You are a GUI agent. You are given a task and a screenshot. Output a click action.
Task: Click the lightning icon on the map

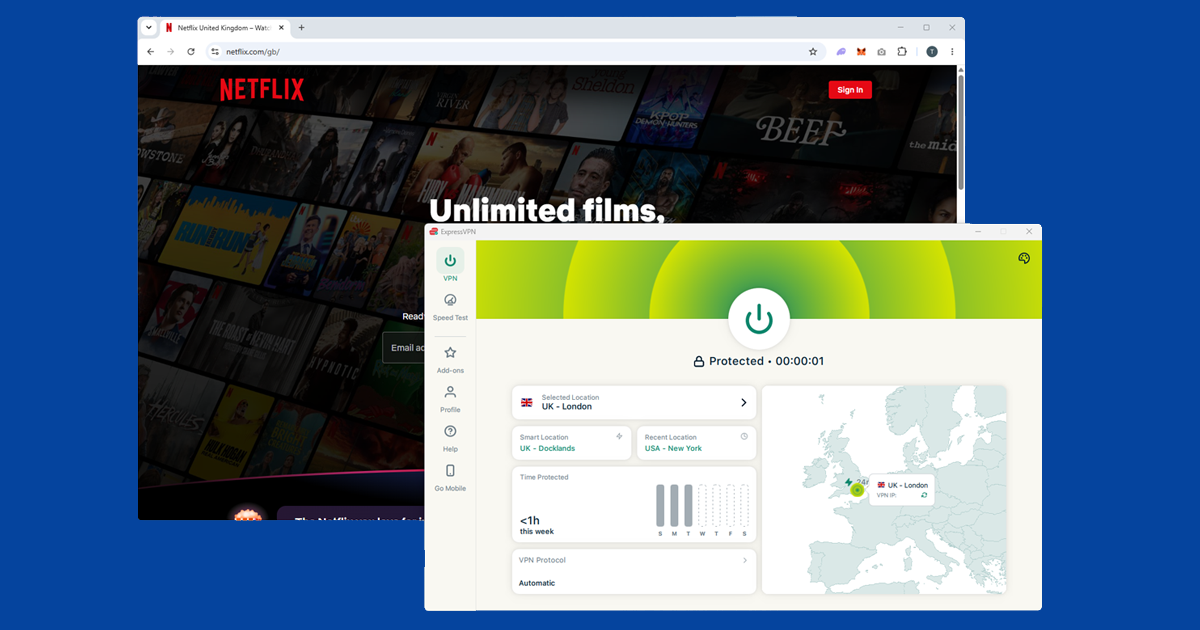[x=849, y=482]
